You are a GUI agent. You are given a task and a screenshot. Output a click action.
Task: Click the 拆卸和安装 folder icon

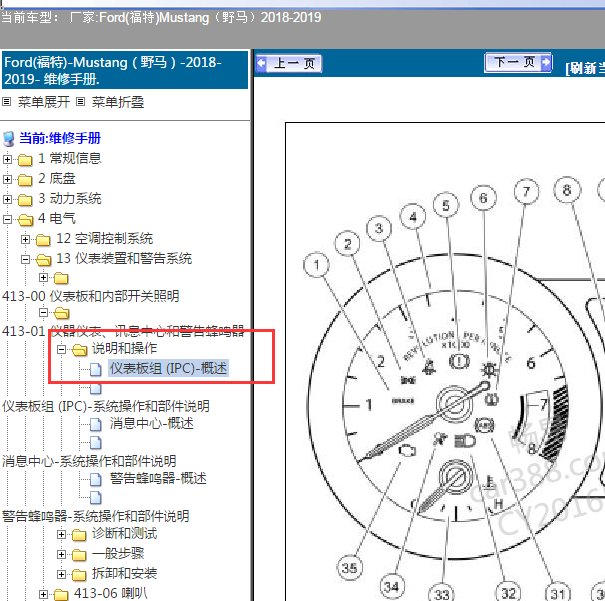pos(79,575)
